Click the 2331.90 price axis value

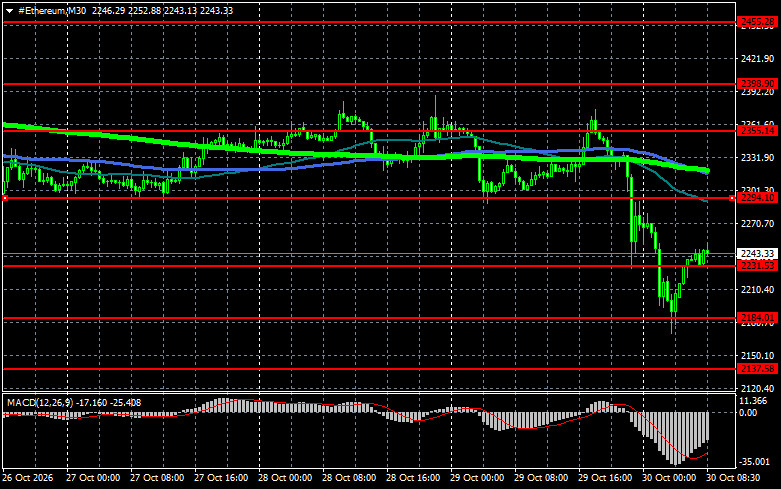coord(758,157)
